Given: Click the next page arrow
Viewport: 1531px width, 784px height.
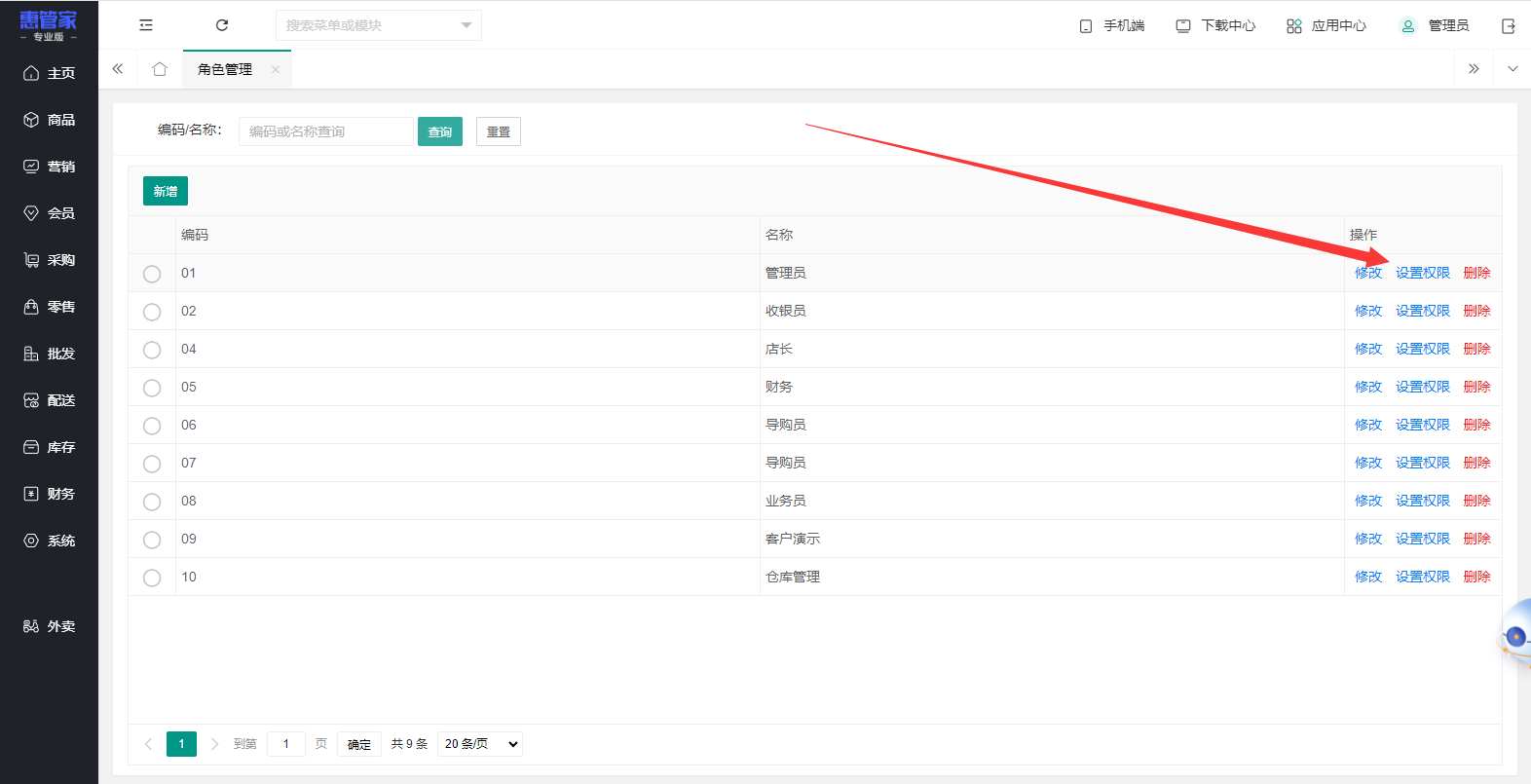Looking at the screenshot, I should (215, 744).
